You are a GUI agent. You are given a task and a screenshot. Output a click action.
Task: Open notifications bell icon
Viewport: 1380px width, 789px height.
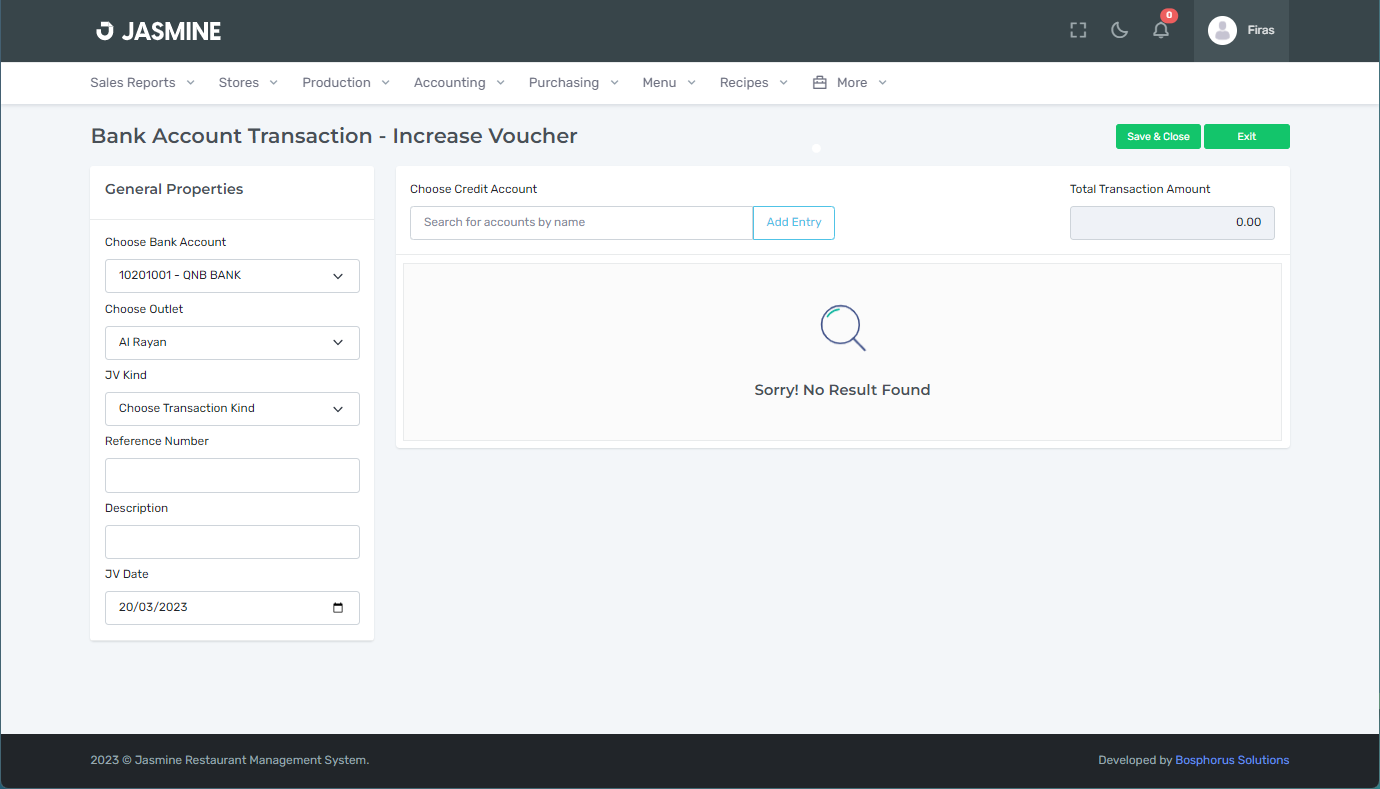tap(1161, 30)
